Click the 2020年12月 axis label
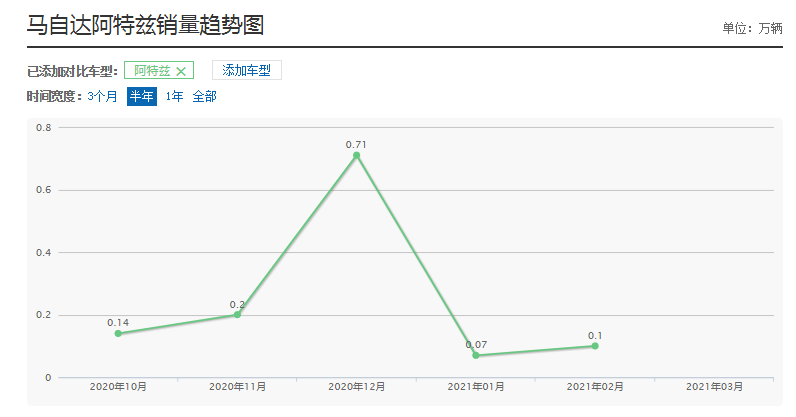This screenshot has height=417, width=796. click(x=356, y=387)
